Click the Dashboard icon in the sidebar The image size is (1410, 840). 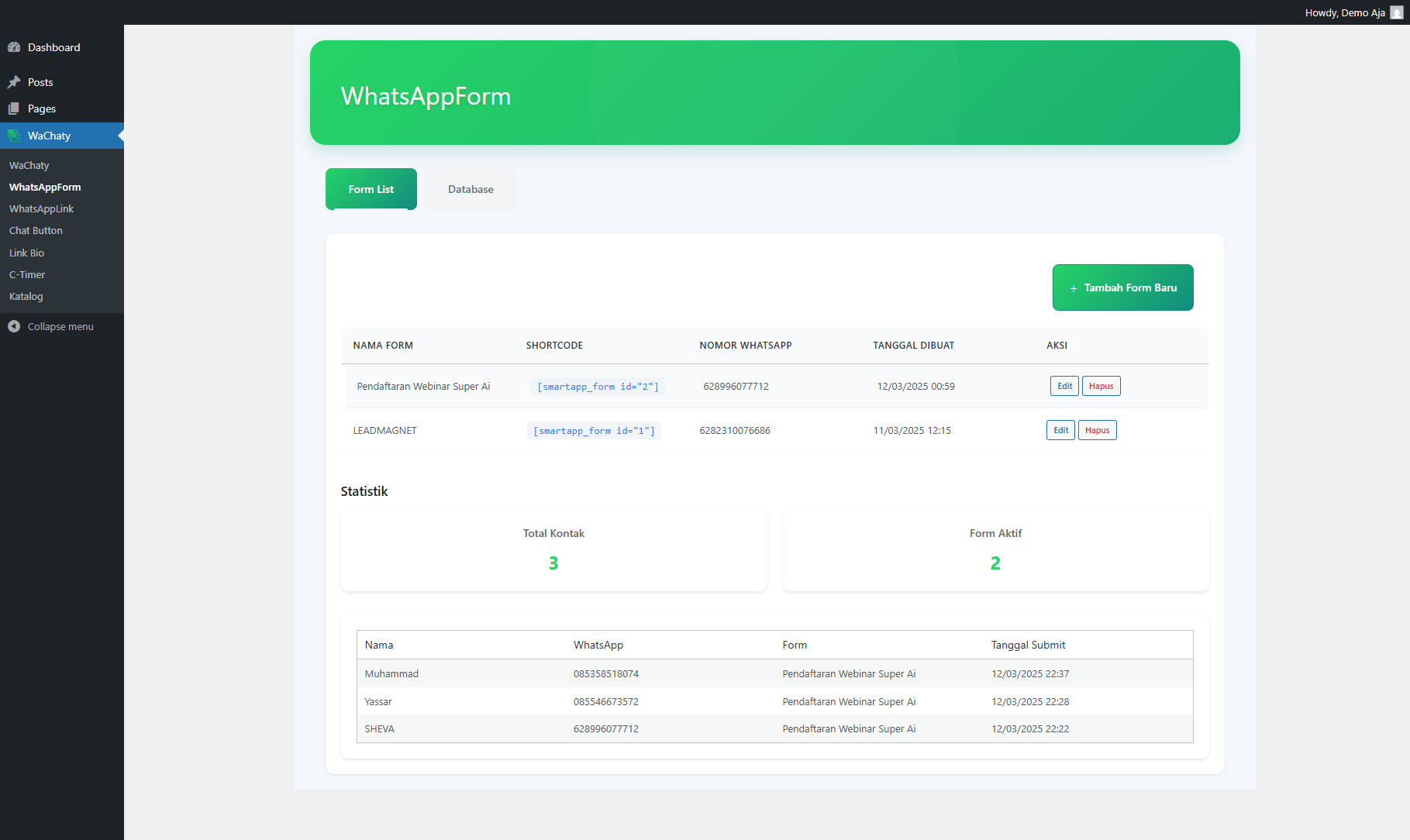coord(14,47)
